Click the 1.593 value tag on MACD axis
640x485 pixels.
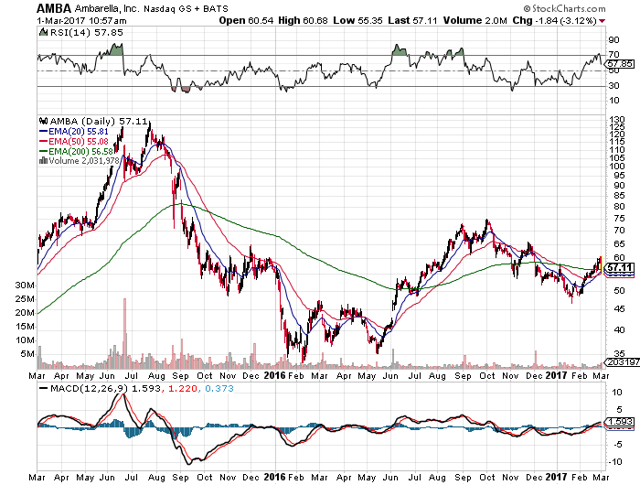tap(620, 421)
